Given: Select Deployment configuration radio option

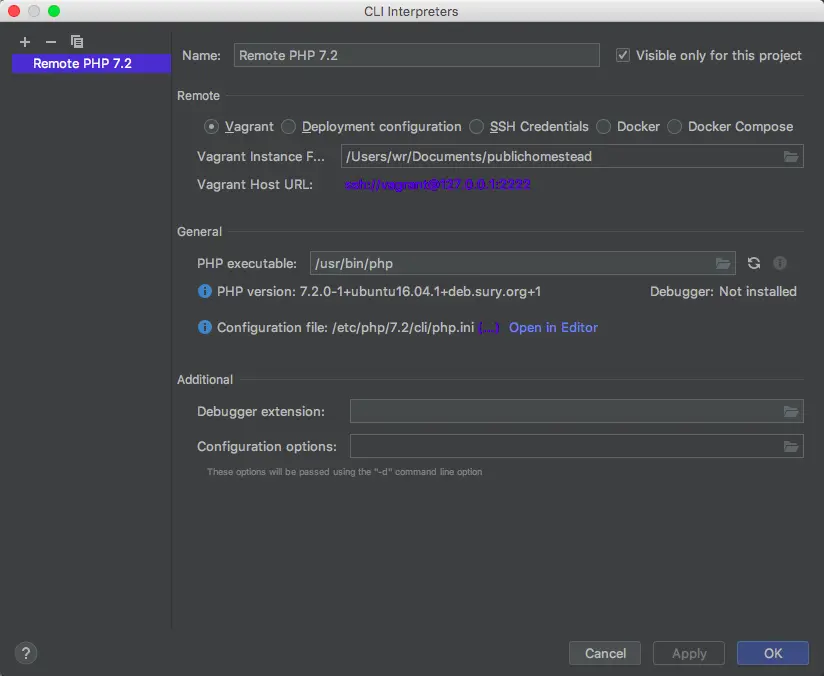Looking at the screenshot, I should point(288,127).
